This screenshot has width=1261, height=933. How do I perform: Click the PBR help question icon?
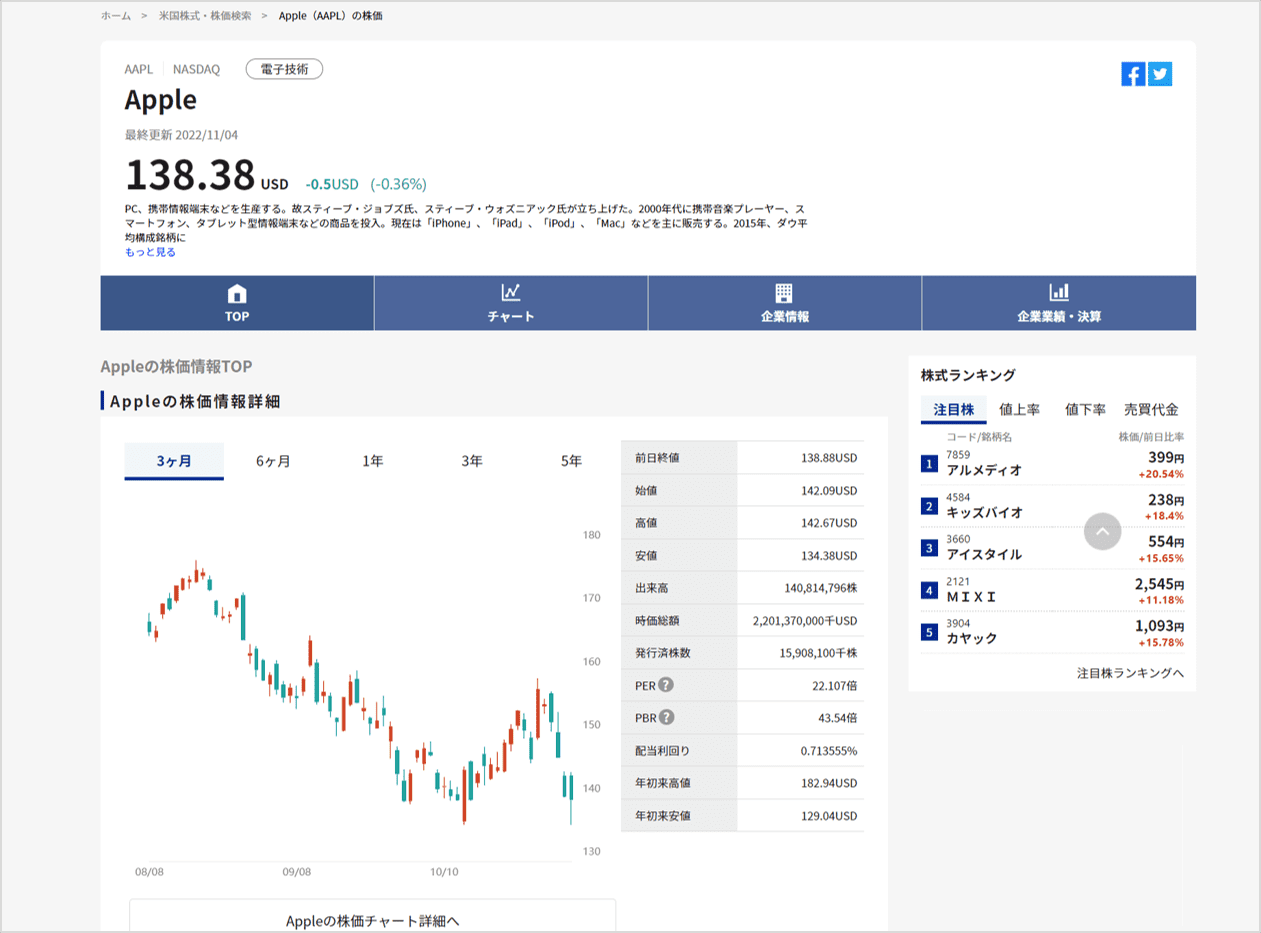pyautogui.click(x=667, y=717)
